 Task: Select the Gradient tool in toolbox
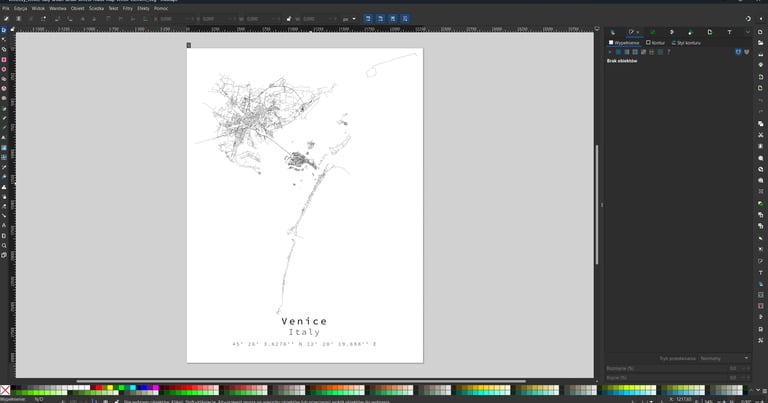pos(4,147)
